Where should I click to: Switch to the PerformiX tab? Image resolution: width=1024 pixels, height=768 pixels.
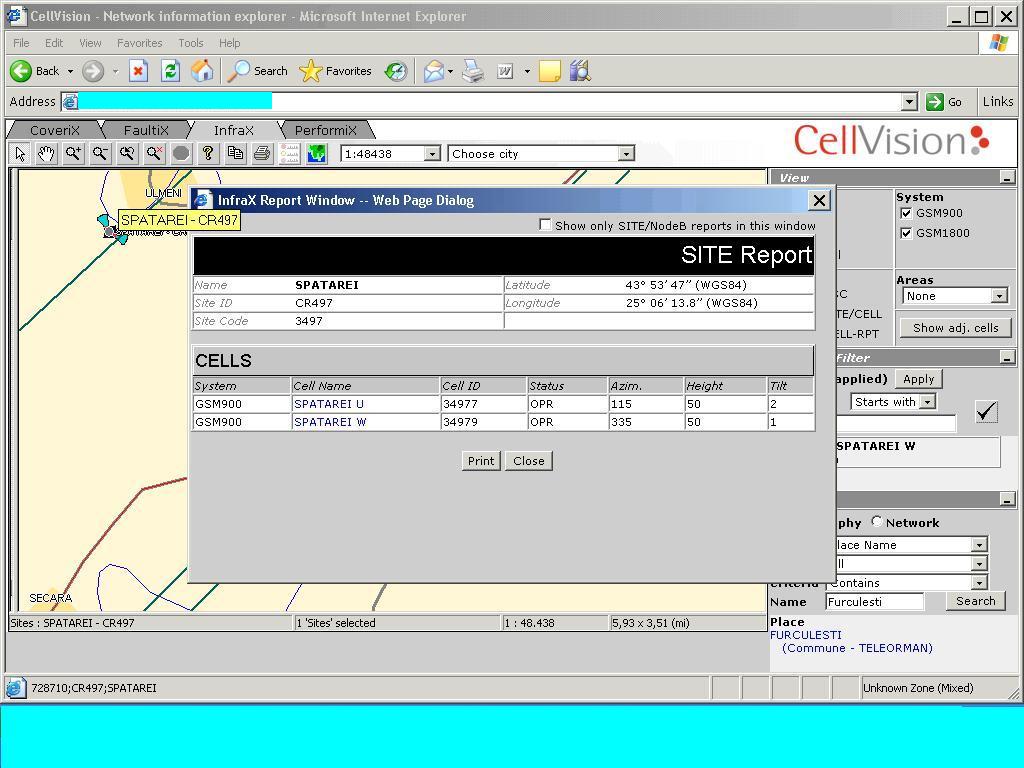[x=325, y=131]
